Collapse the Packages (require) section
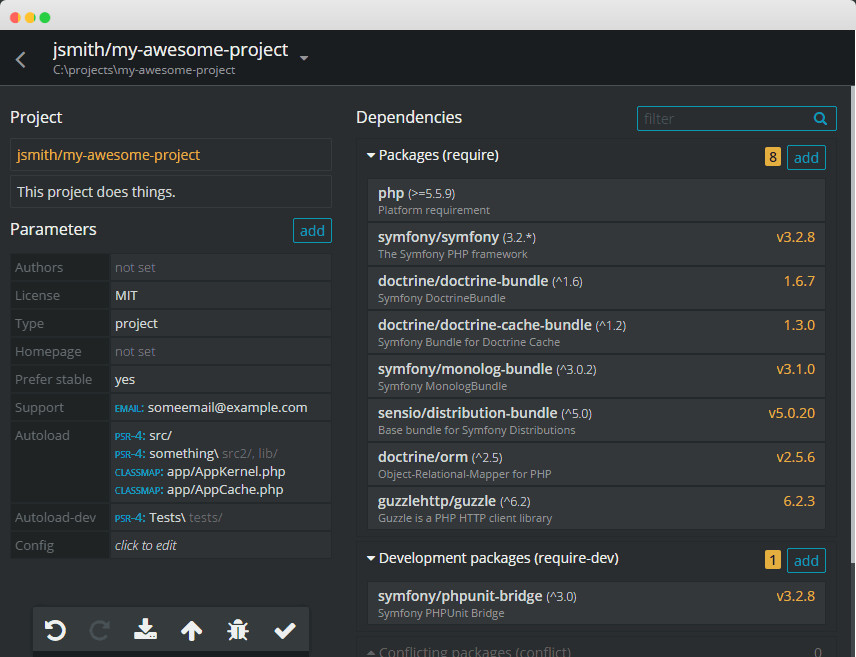The width and height of the screenshot is (856, 657). coord(371,156)
